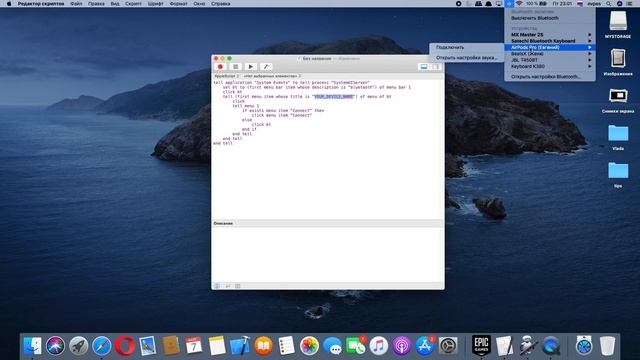Open Opera from the Dock

tap(125, 346)
